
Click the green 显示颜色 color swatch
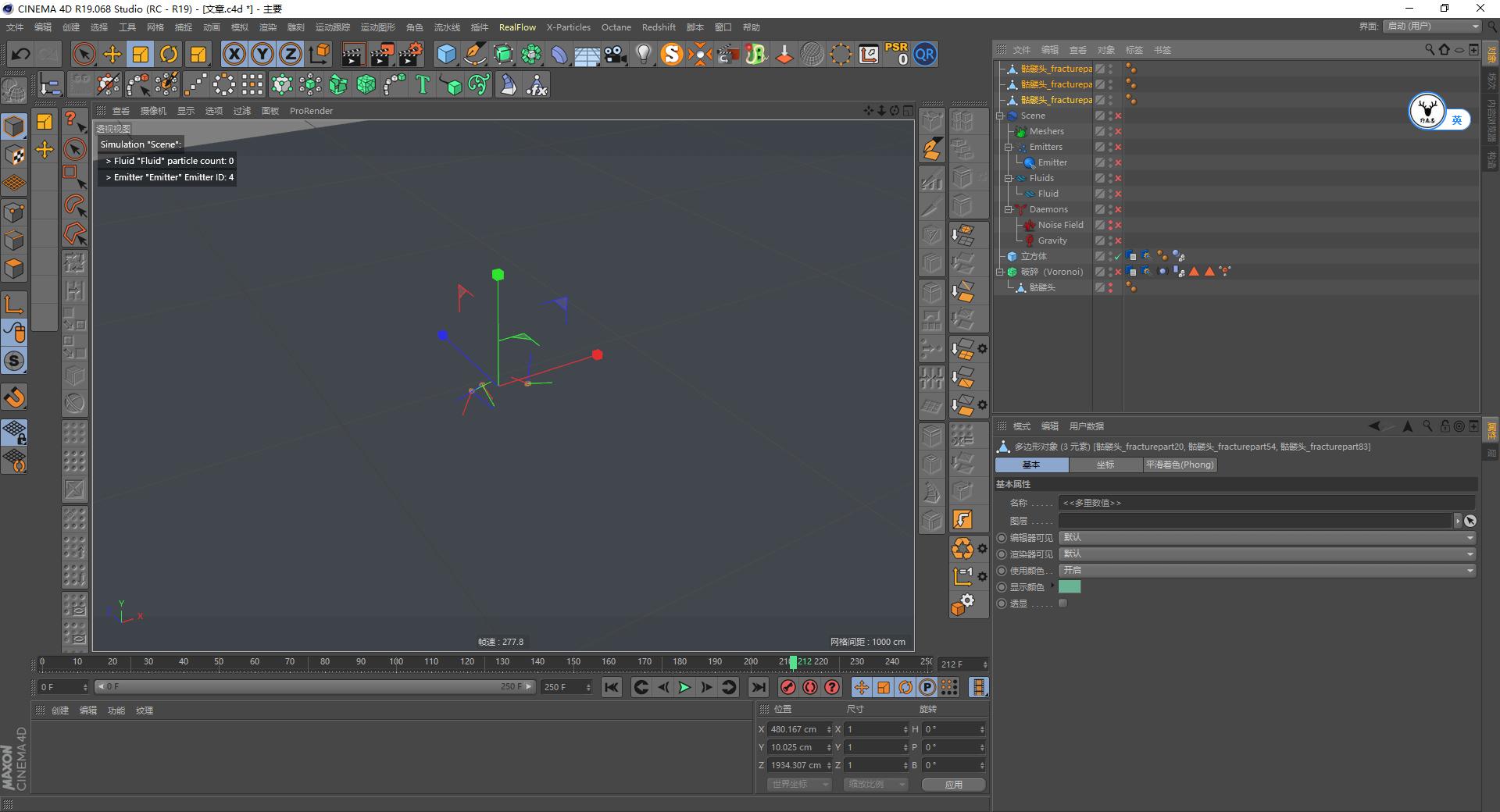click(x=1070, y=586)
